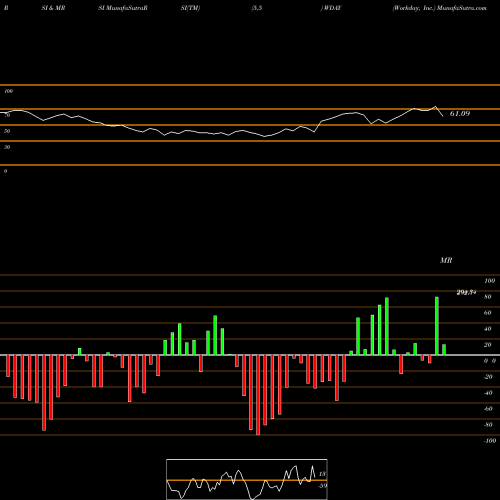The height and width of the screenshot is (500, 500).
Task: Click the 18 value in mini chart
Action: click(x=322, y=474)
